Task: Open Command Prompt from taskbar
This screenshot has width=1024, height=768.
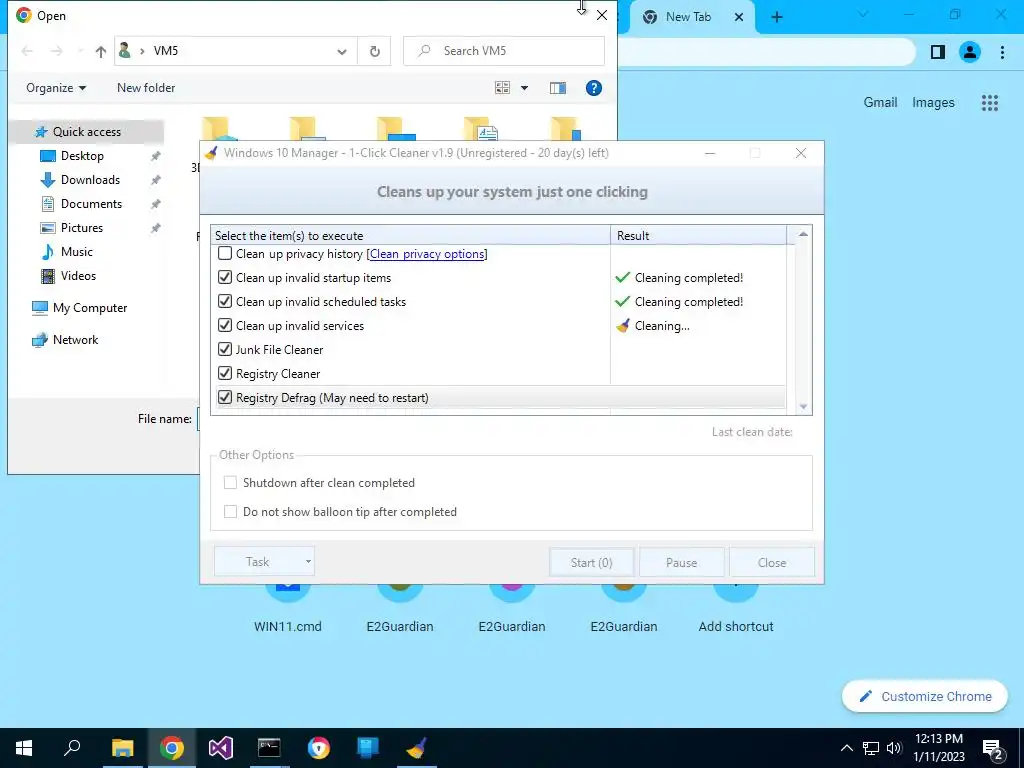Action: click(269, 748)
